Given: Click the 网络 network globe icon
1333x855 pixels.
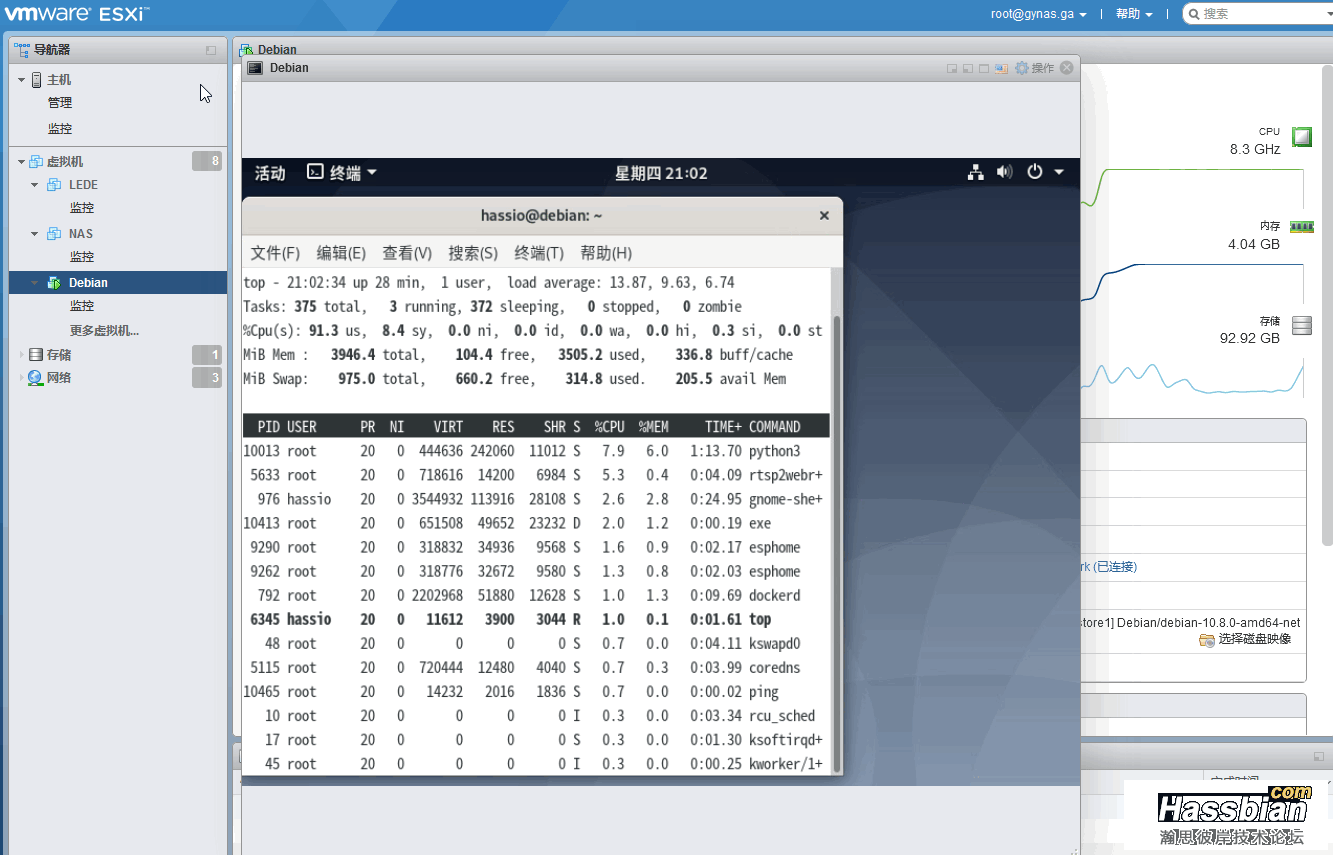Looking at the screenshot, I should (x=36, y=378).
